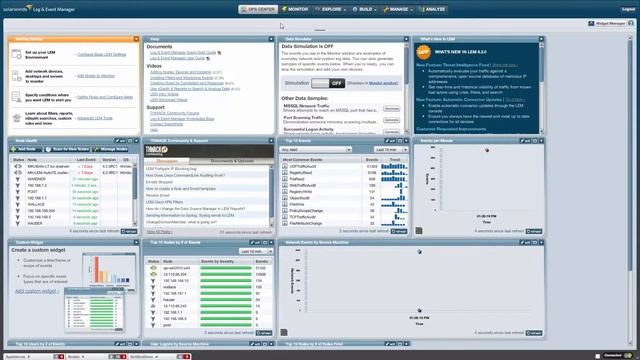This screenshot has height=360, width=640.
Task: Click the WebTrafficAudit event icon
Action: pyautogui.click(x=285, y=185)
